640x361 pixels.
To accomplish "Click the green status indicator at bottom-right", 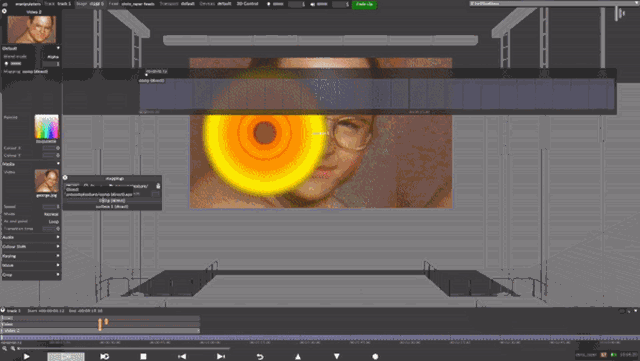I will pyautogui.click(x=613, y=354).
